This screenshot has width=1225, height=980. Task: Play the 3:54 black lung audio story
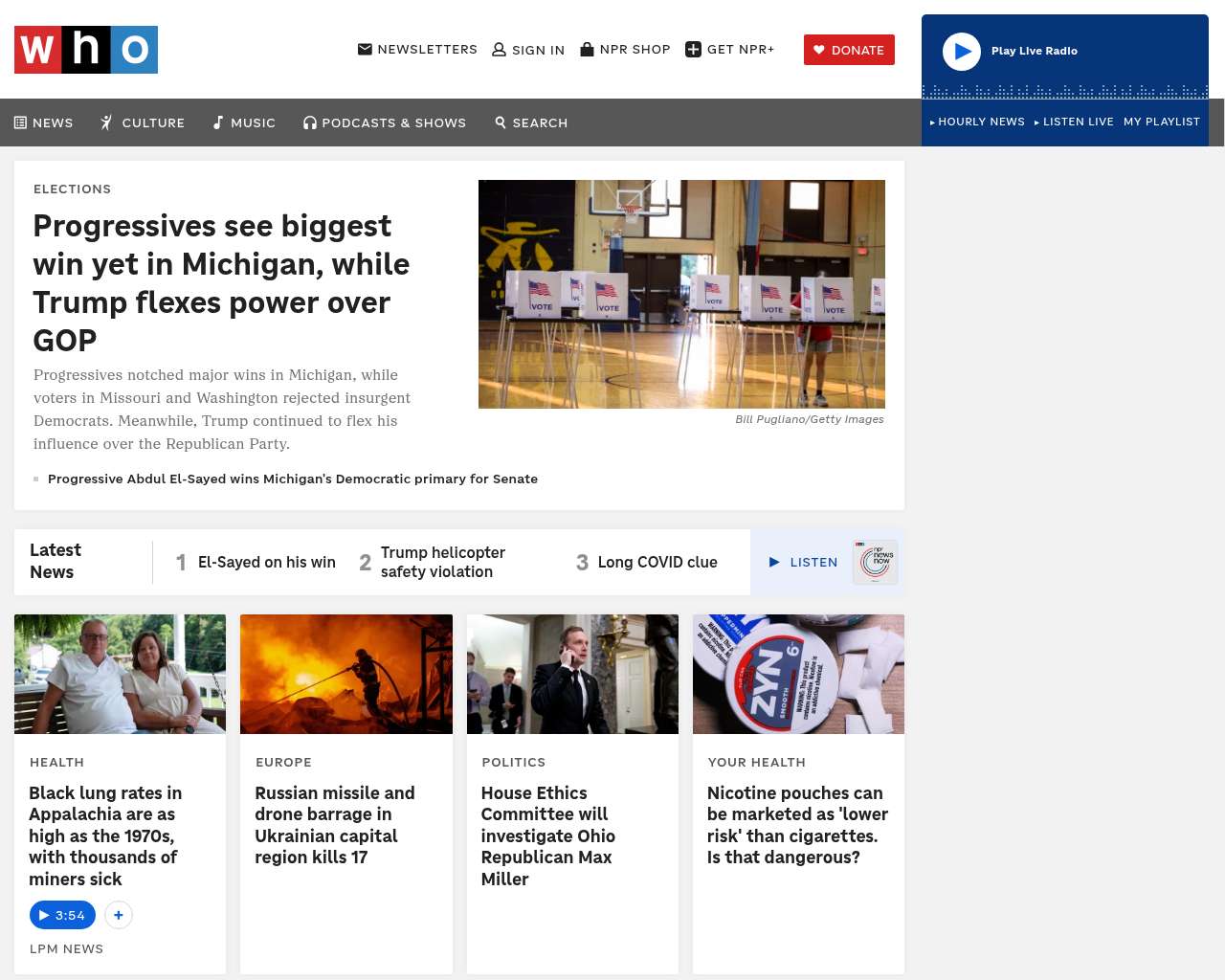(62, 915)
